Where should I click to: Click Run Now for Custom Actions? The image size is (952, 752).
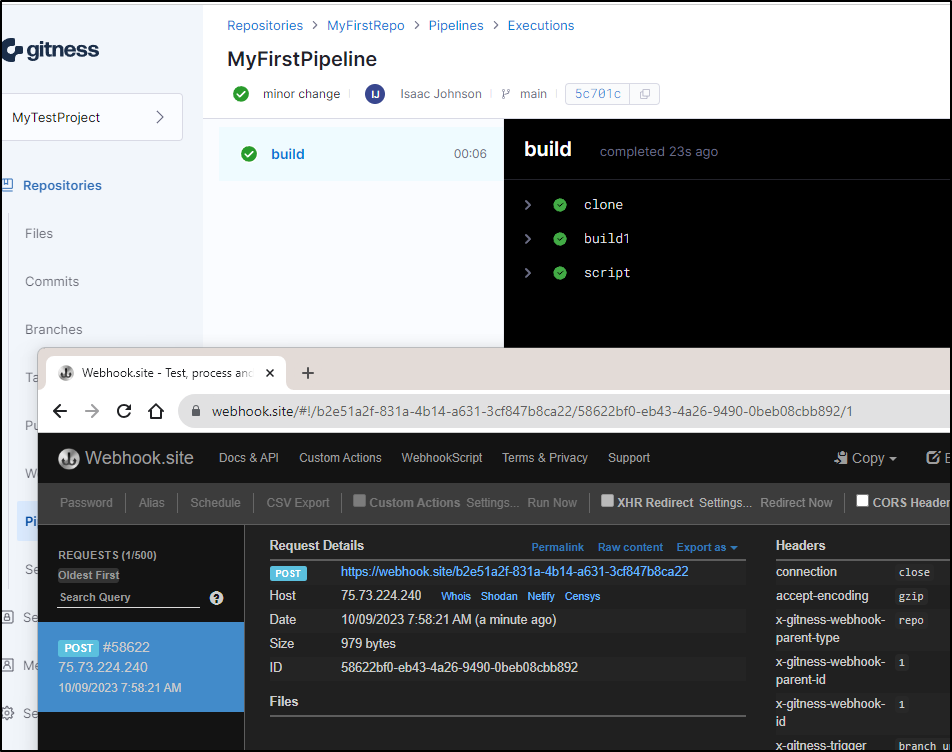pyautogui.click(x=552, y=503)
